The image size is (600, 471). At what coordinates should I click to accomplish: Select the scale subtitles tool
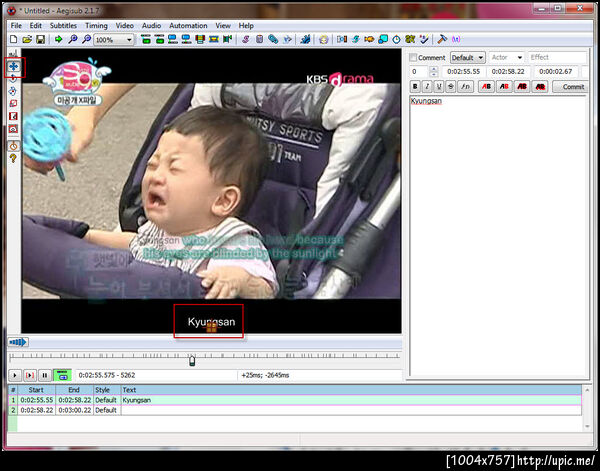(13, 104)
